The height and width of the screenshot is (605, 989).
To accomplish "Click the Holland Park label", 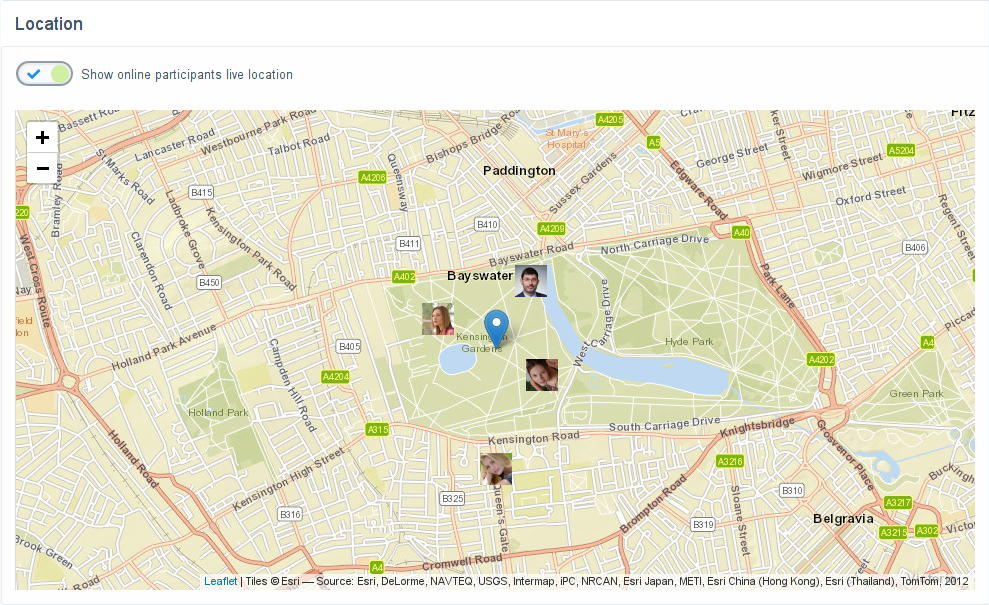I will (218, 412).
